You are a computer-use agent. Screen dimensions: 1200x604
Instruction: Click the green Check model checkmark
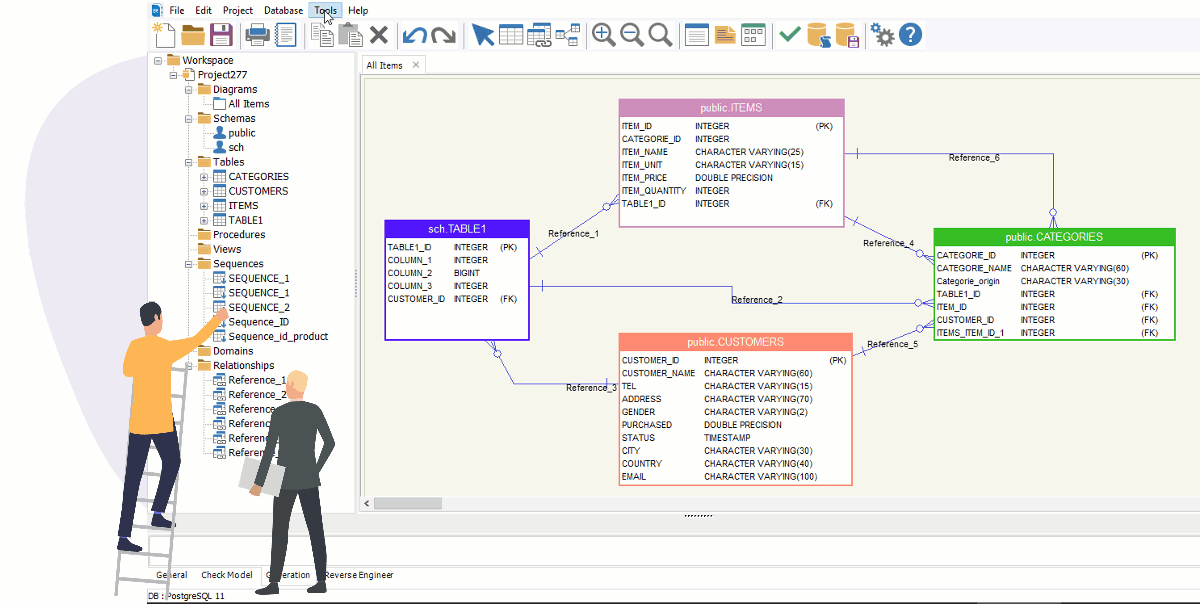point(790,35)
